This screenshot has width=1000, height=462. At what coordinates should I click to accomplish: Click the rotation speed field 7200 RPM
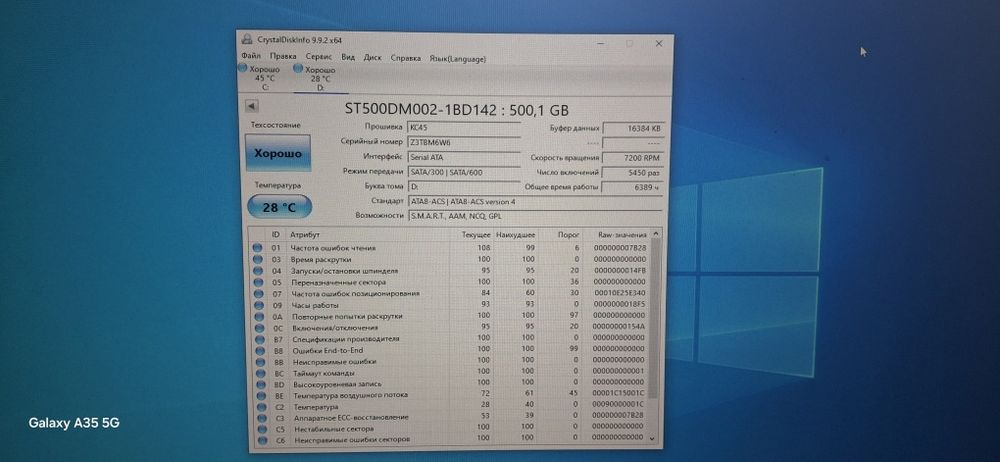click(633, 158)
